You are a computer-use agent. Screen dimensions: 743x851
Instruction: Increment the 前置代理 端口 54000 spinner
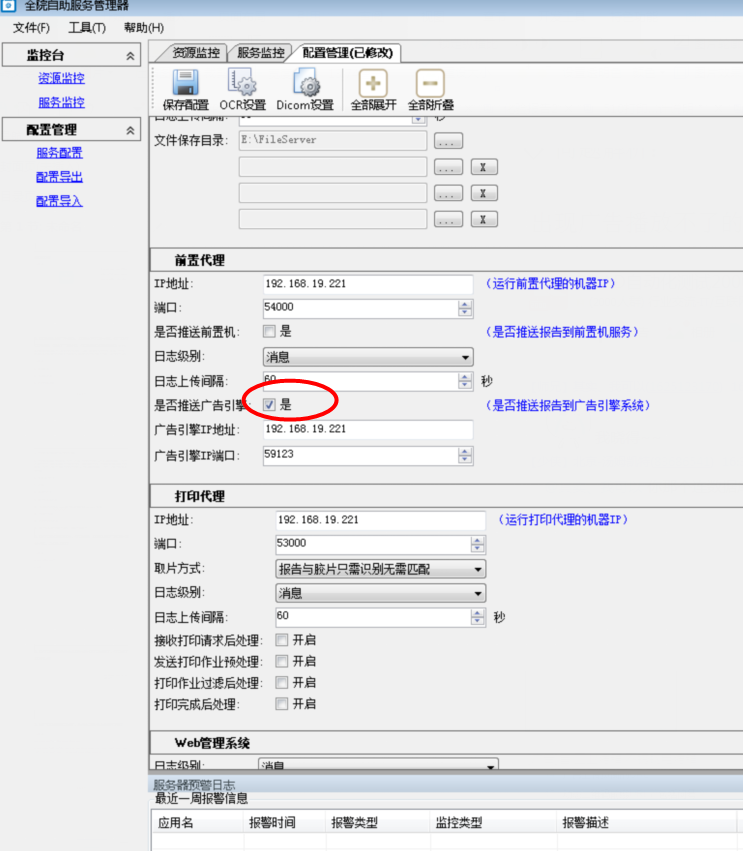click(465, 304)
